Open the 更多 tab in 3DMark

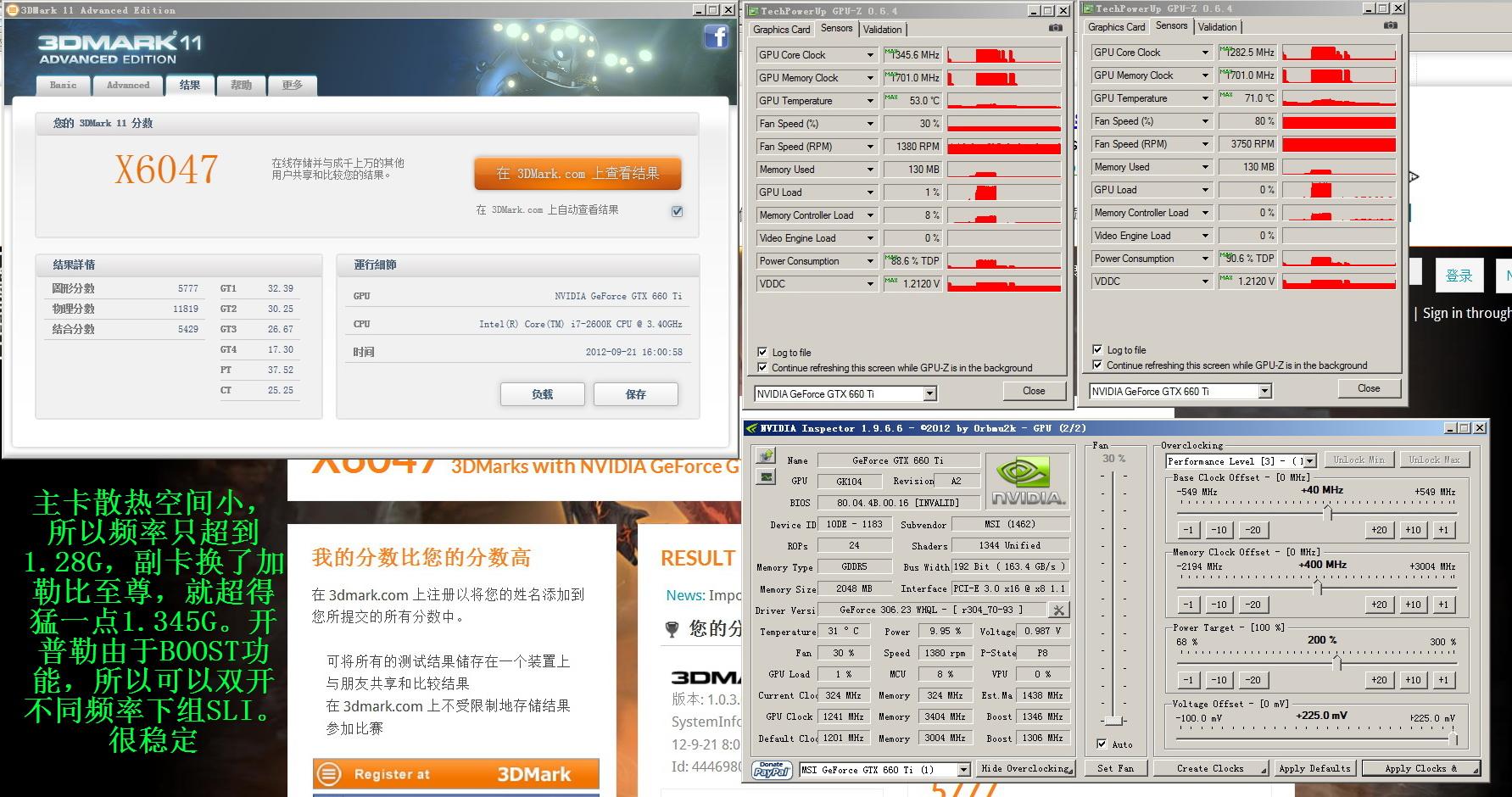tap(293, 85)
